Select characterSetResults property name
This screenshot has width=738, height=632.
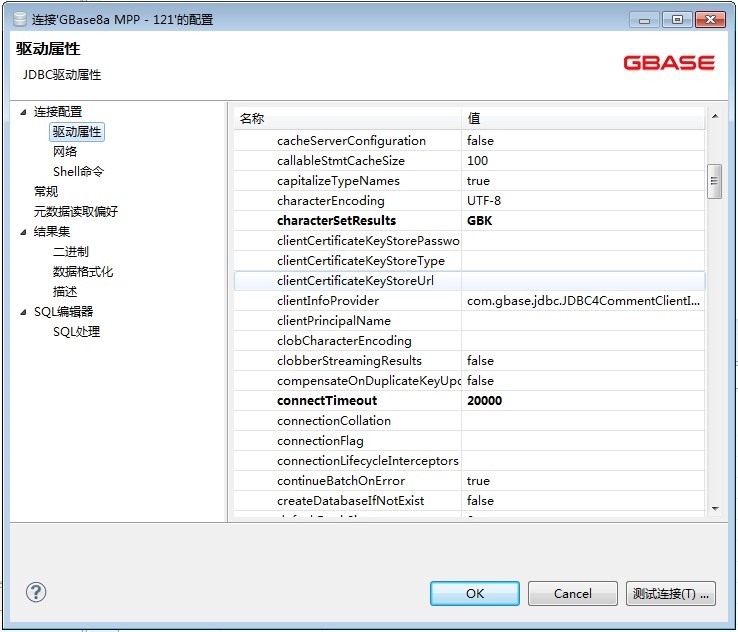[x=337, y=221]
